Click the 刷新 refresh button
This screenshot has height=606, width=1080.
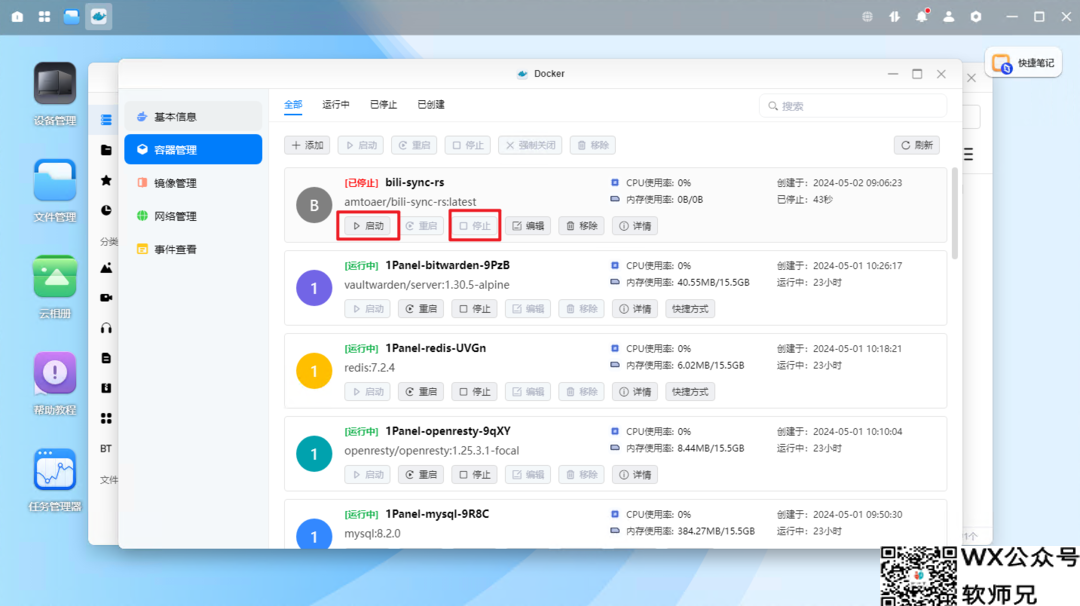[x=917, y=145]
